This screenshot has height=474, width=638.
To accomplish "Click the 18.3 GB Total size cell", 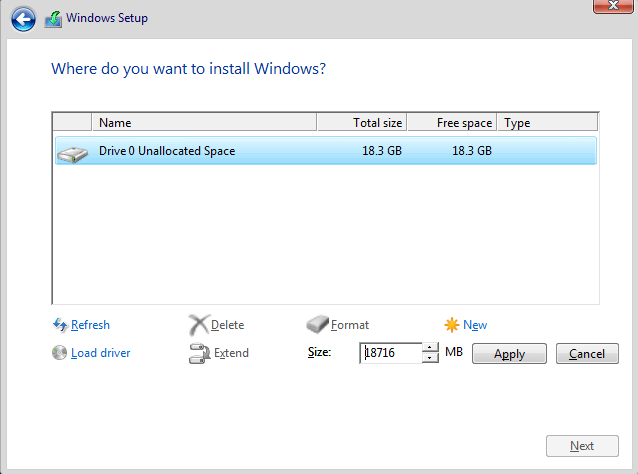I will point(382,151).
